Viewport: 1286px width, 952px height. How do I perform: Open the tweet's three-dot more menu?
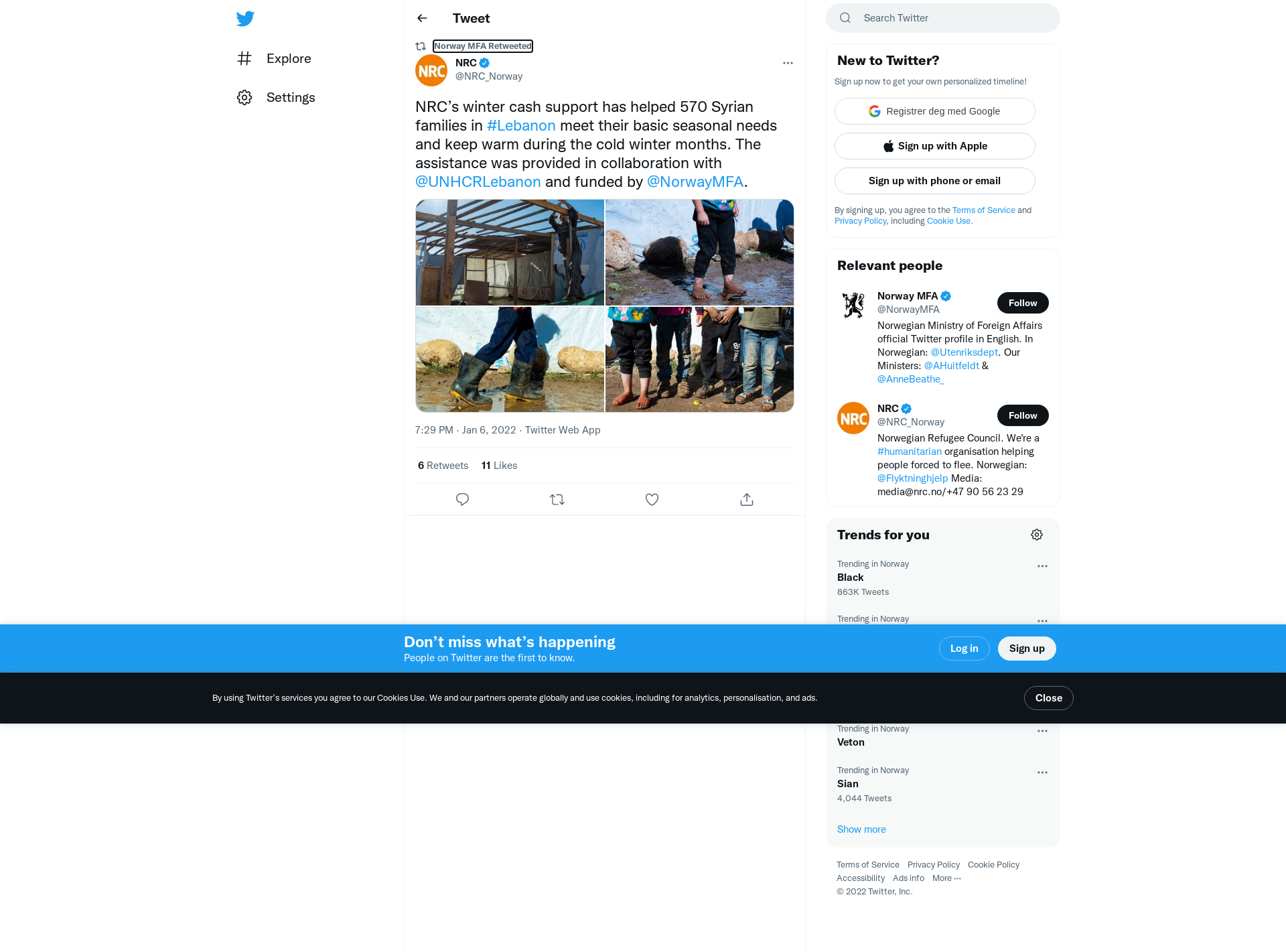click(788, 63)
